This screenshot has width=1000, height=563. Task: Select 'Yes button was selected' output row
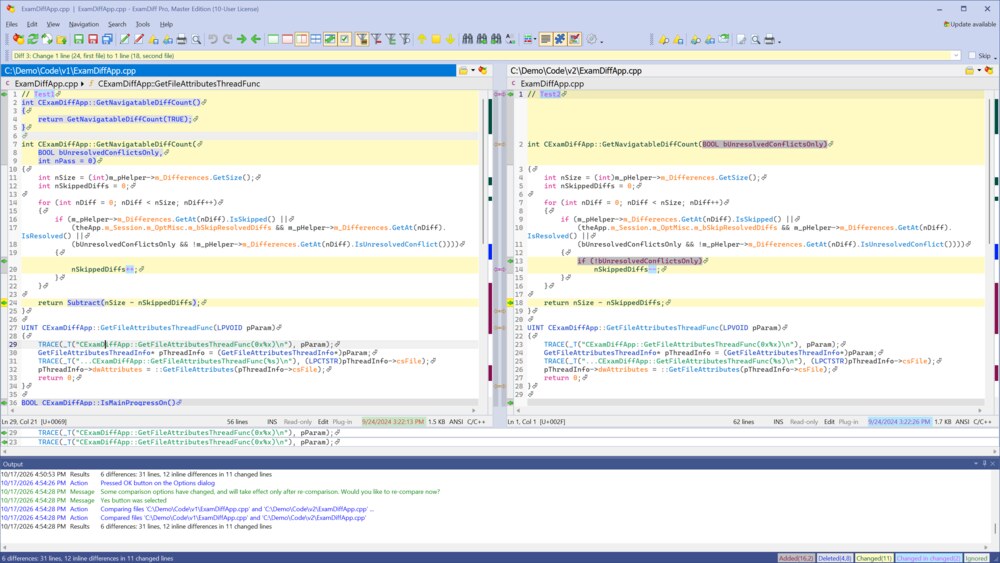[133, 501]
